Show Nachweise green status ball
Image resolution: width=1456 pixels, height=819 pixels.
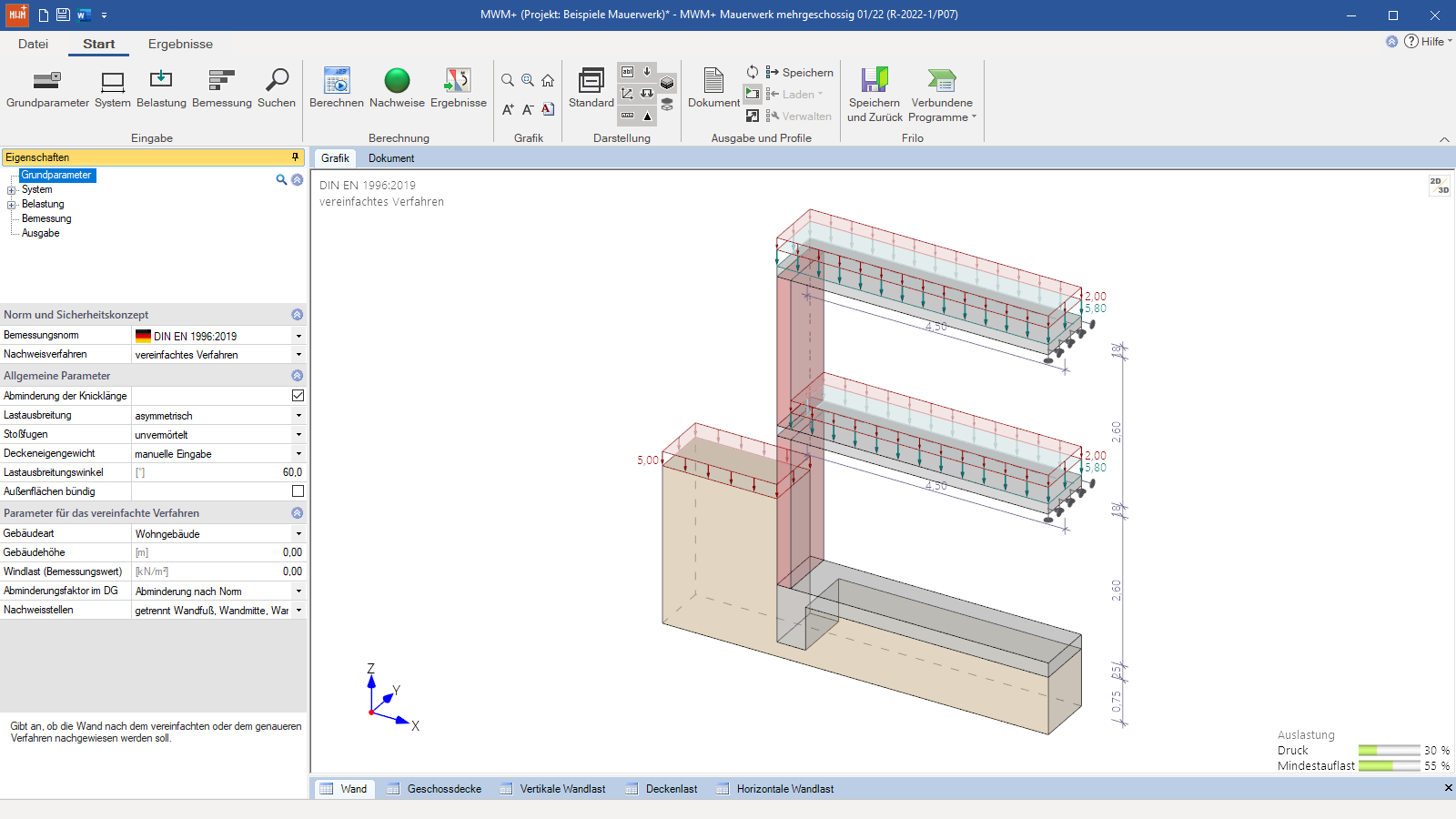(397, 89)
